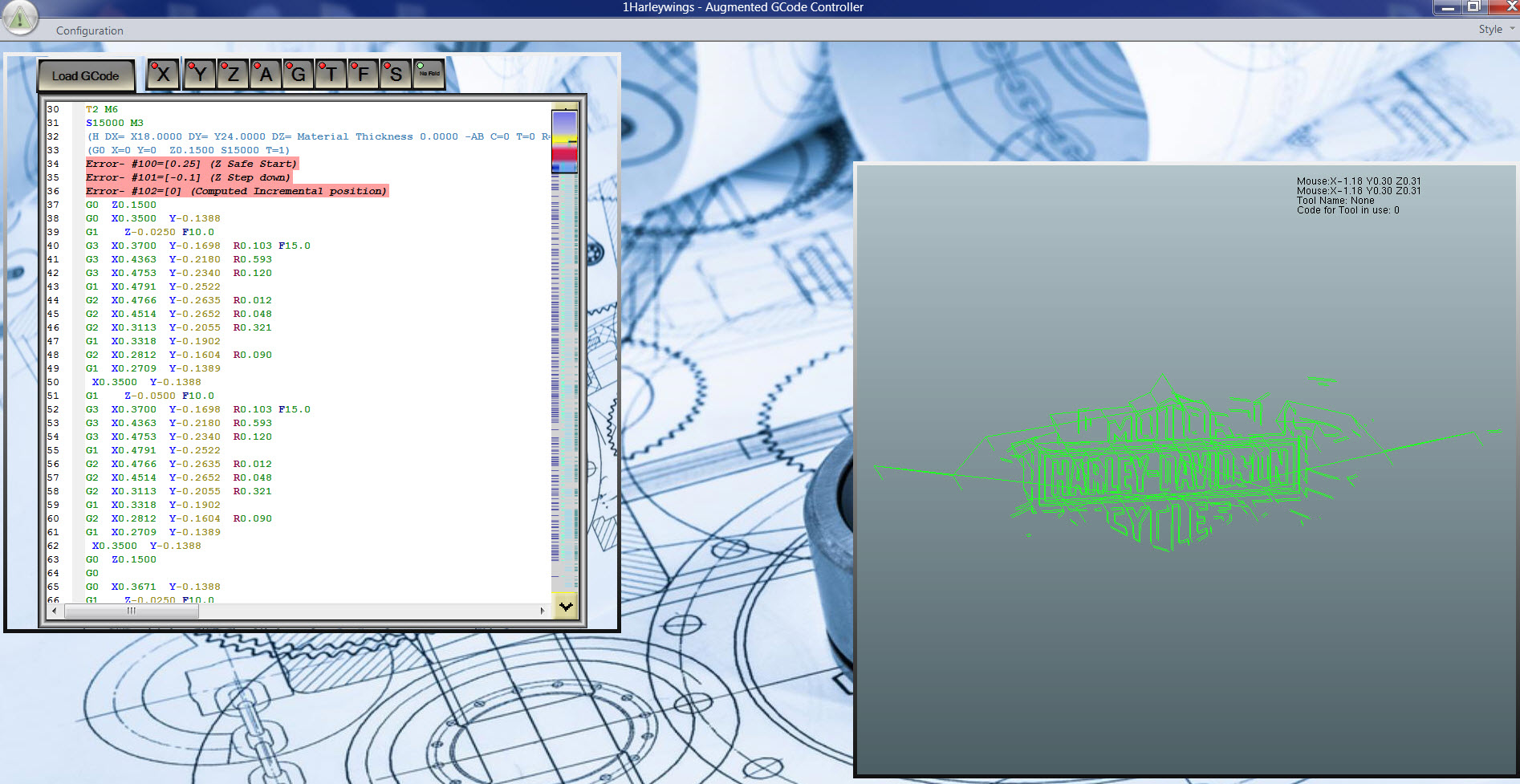
Task: Open the Configuration menu
Action: (x=89, y=30)
